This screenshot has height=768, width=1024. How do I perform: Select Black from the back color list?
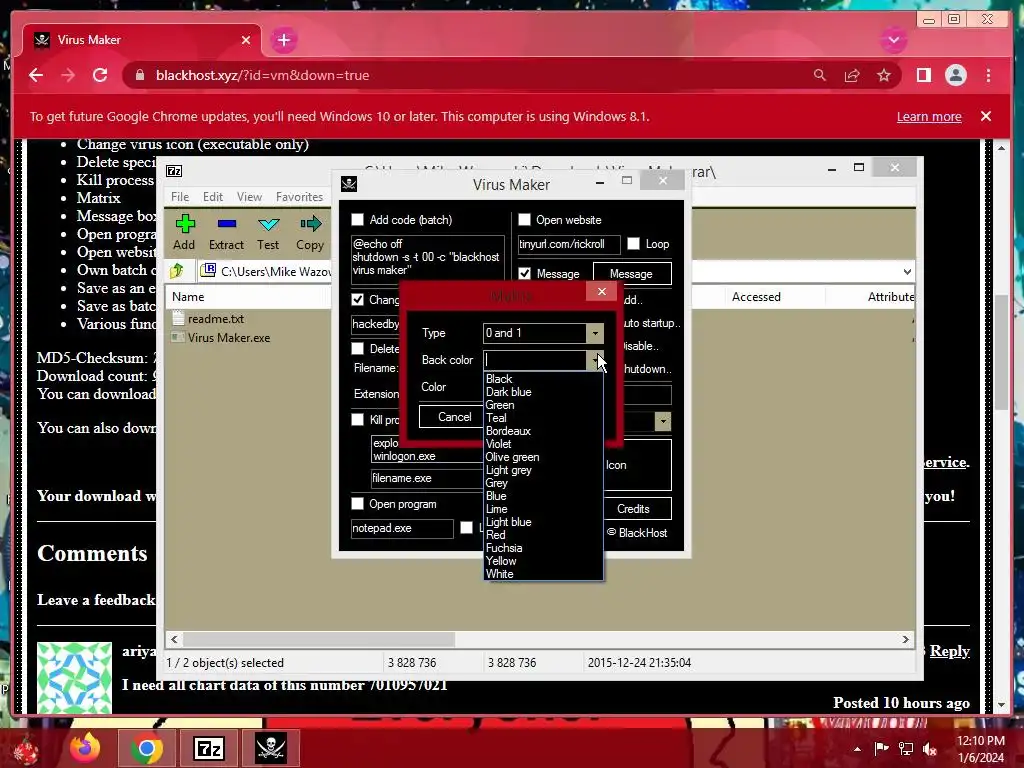pos(543,379)
